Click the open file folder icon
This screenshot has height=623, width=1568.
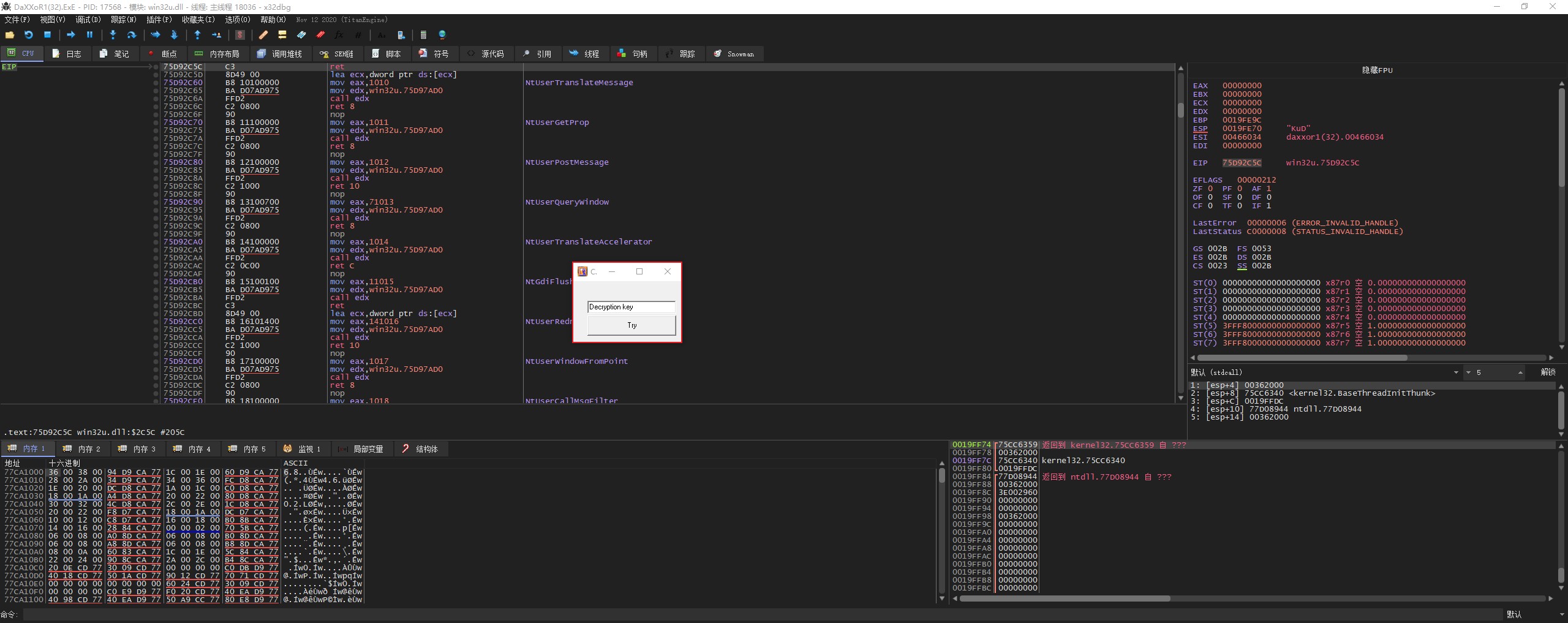pos(10,35)
